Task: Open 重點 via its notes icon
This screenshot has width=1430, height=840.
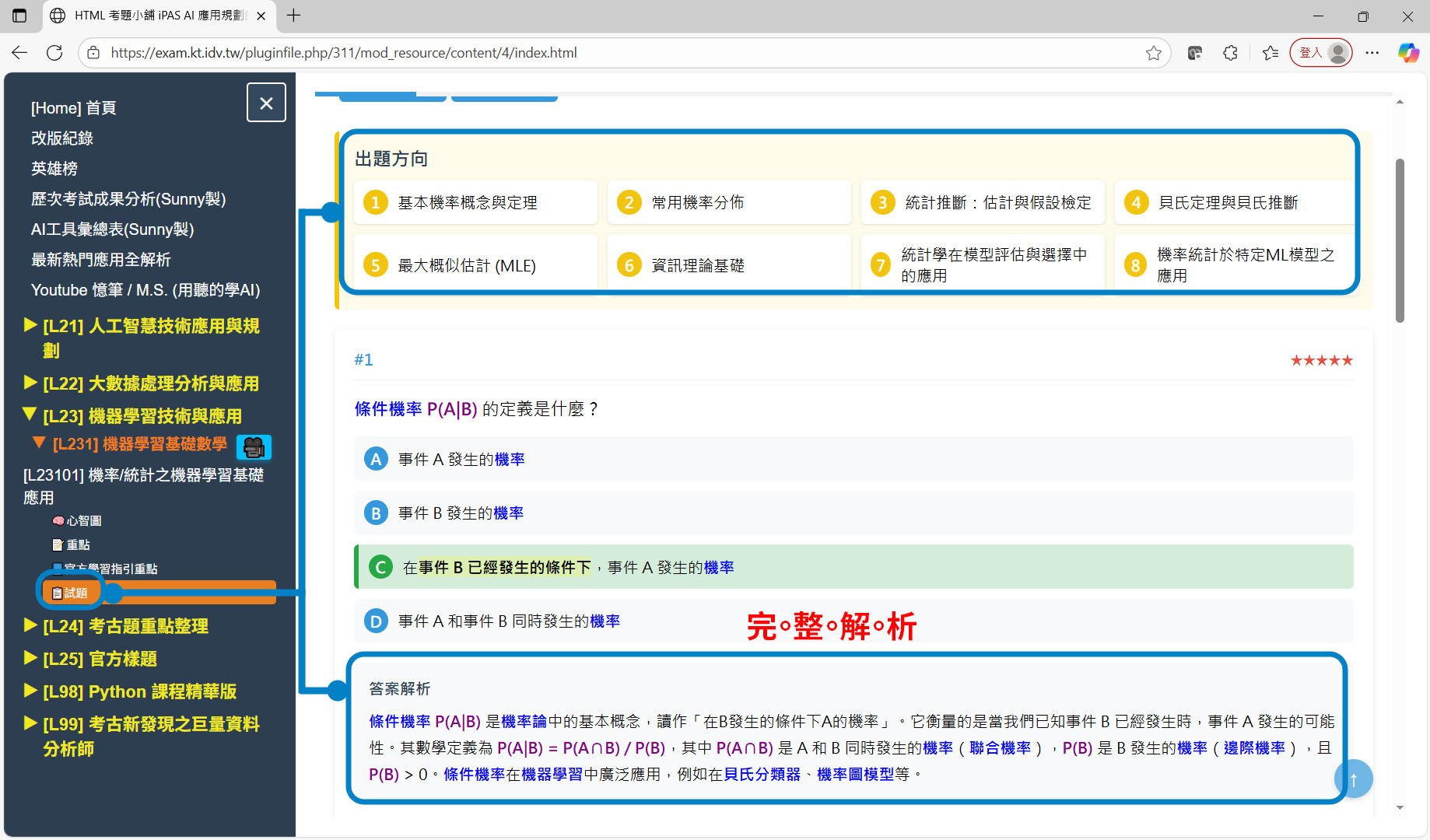Action: click(x=58, y=544)
